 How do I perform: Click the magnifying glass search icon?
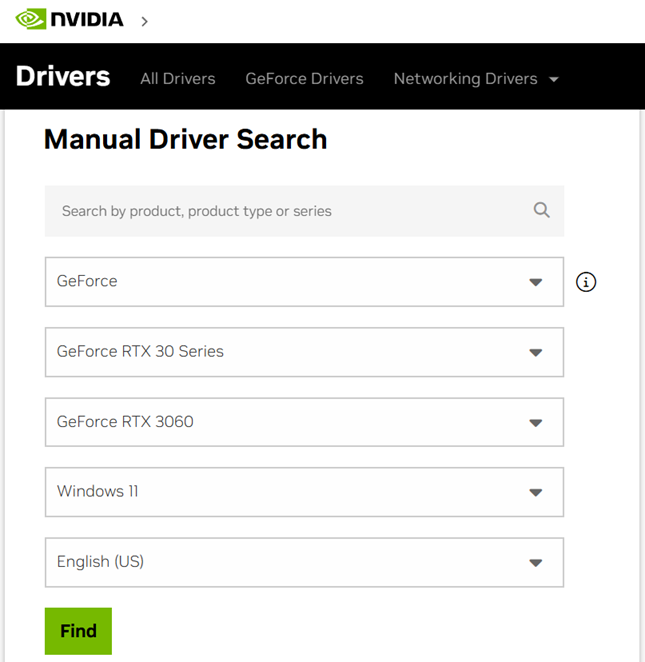tap(541, 210)
